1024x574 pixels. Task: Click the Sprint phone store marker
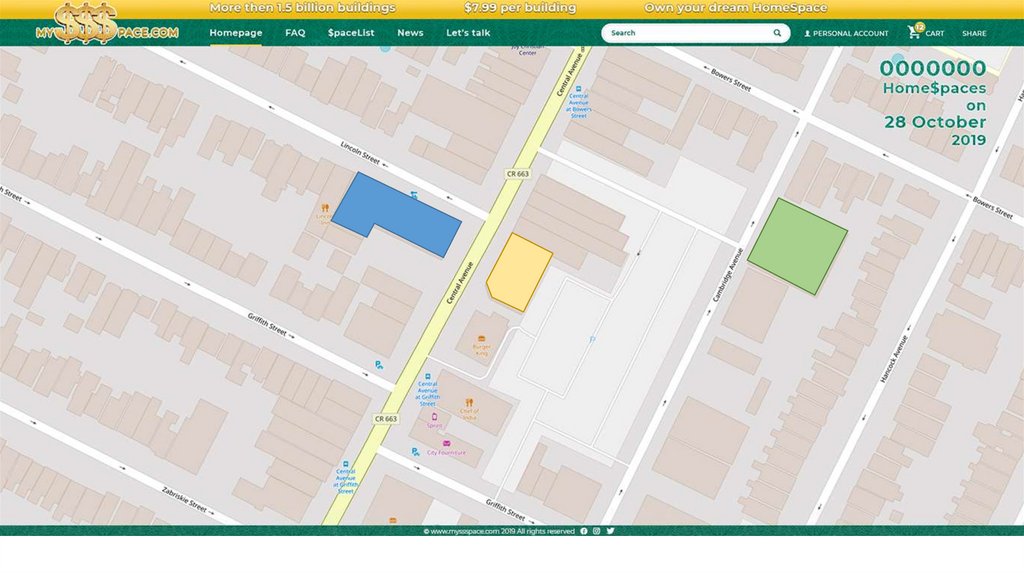[x=435, y=416]
